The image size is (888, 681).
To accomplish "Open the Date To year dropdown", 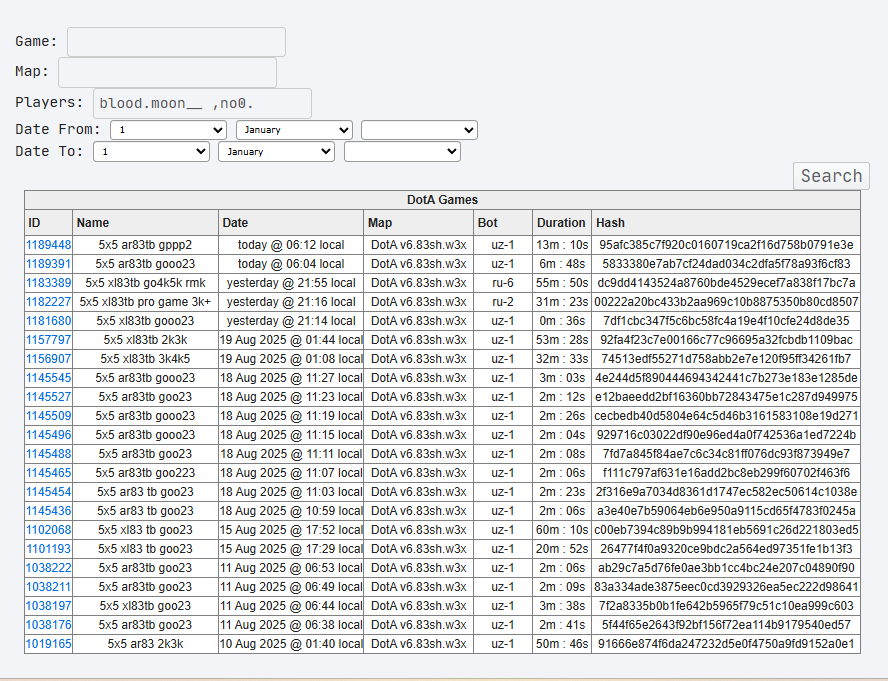I will coord(402,152).
